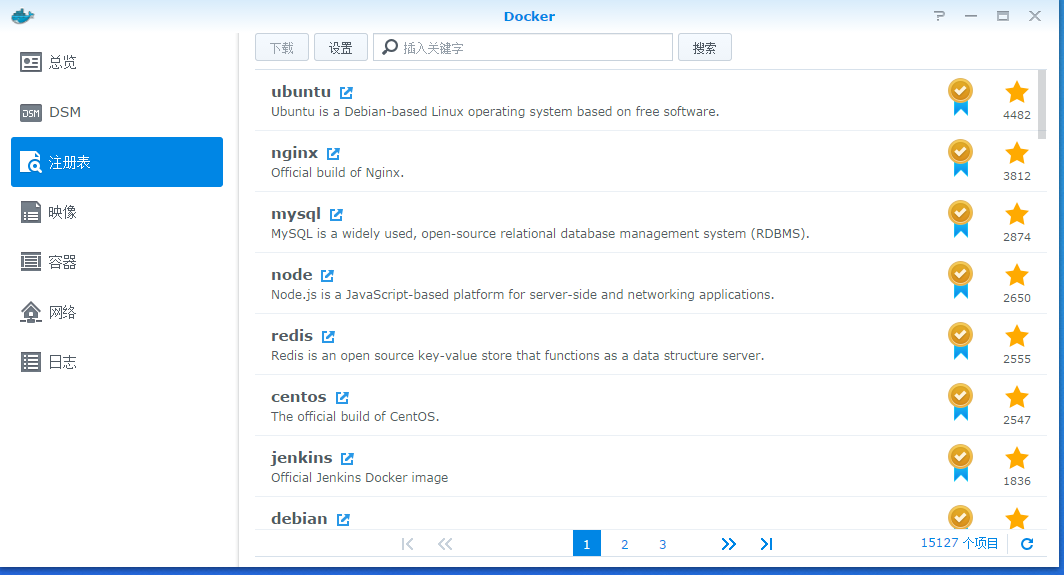Go to the next page arrow
This screenshot has height=575, width=1064.
728,544
